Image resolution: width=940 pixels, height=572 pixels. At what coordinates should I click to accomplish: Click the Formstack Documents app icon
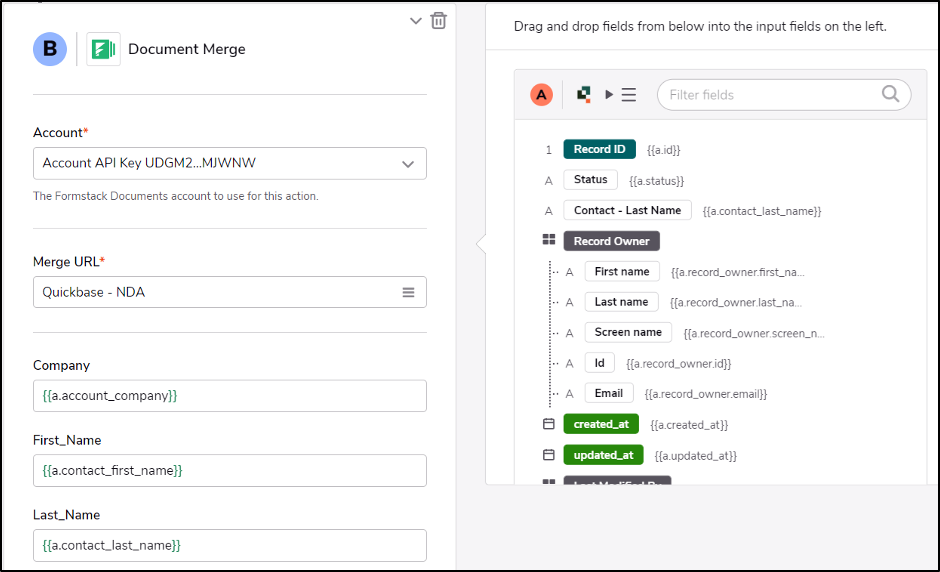point(103,49)
